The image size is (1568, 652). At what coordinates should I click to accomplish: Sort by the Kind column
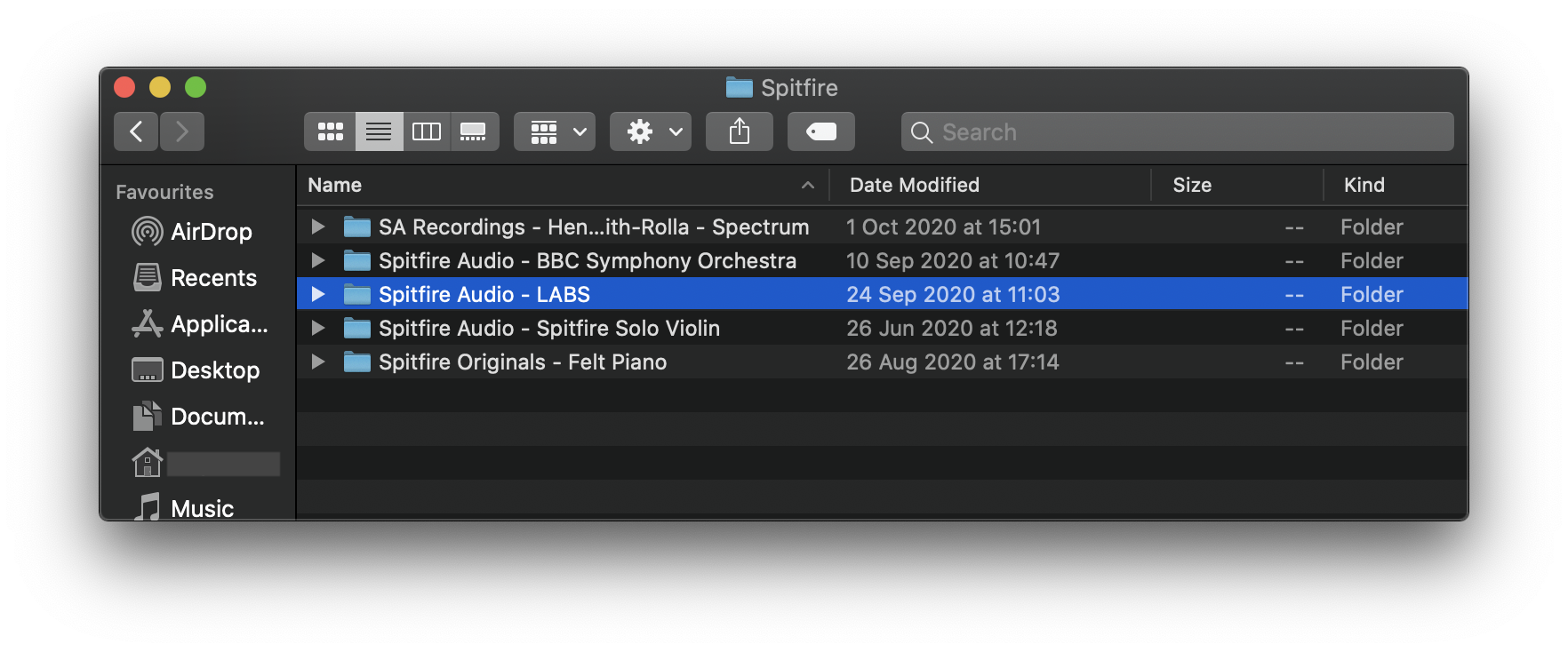[1395, 185]
